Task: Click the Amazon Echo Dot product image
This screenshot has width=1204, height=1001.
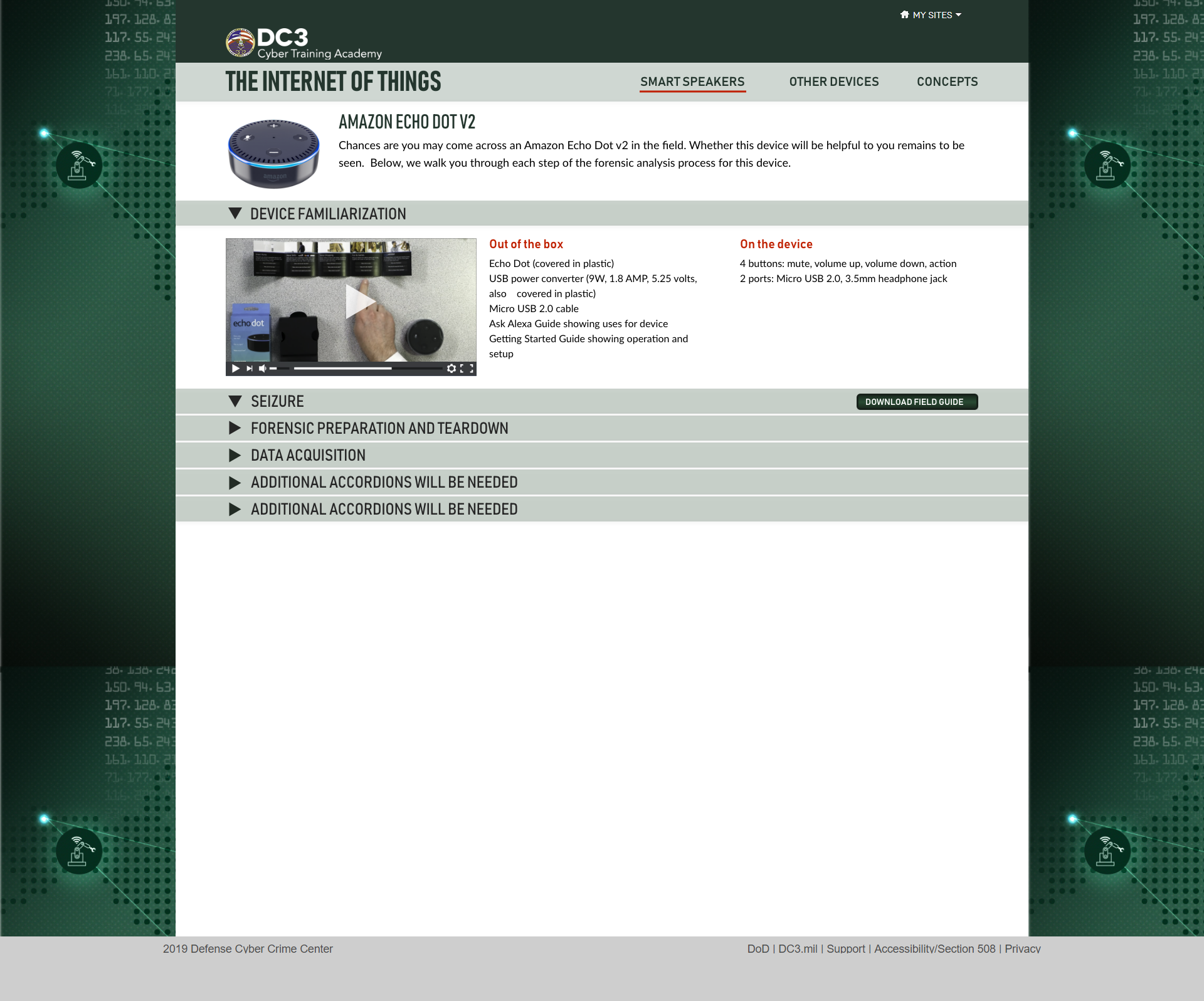Action: (x=273, y=153)
